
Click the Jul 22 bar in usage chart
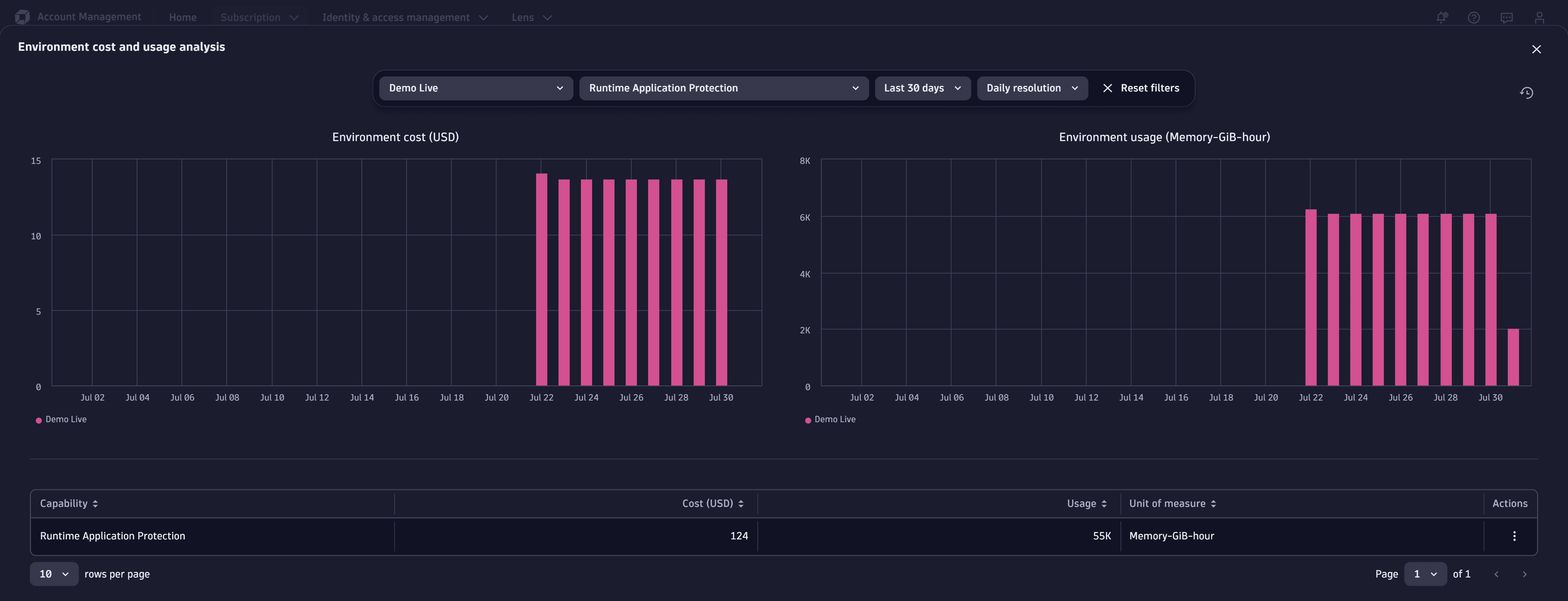pos(1310,298)
